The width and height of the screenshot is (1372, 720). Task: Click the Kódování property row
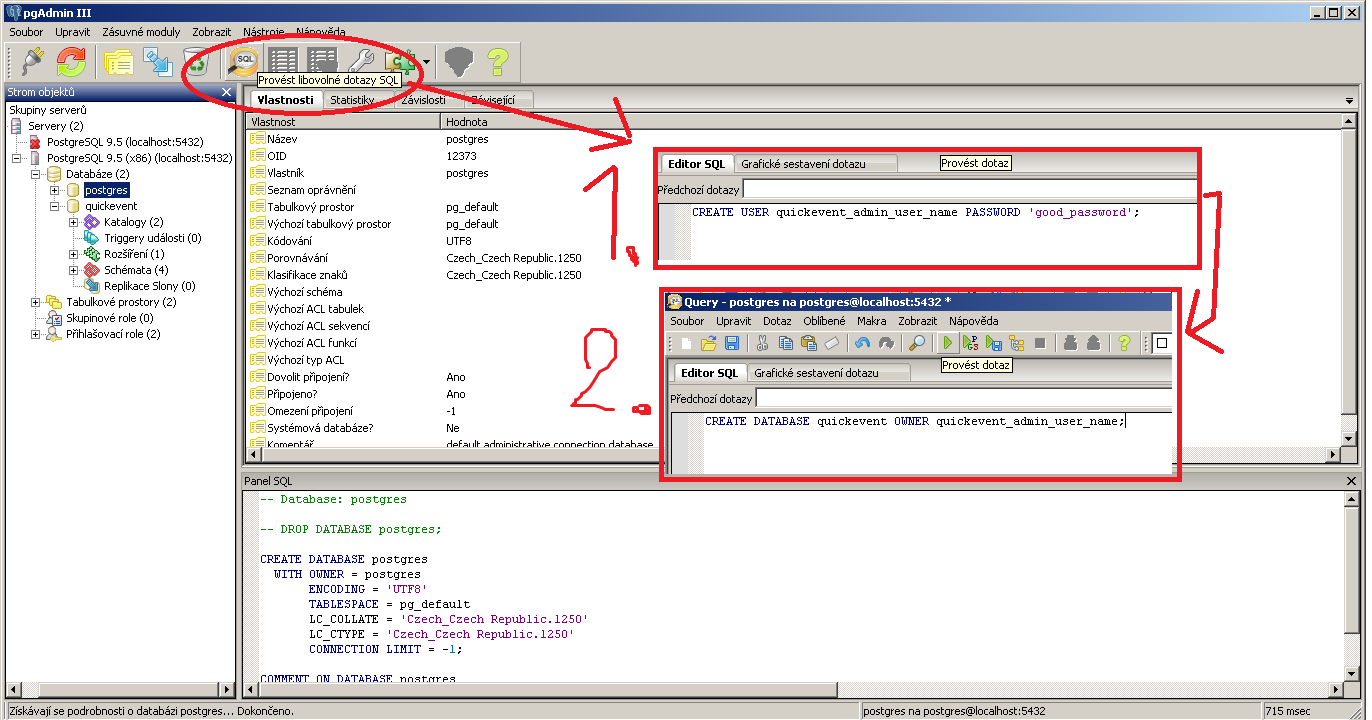click(793, 241)
